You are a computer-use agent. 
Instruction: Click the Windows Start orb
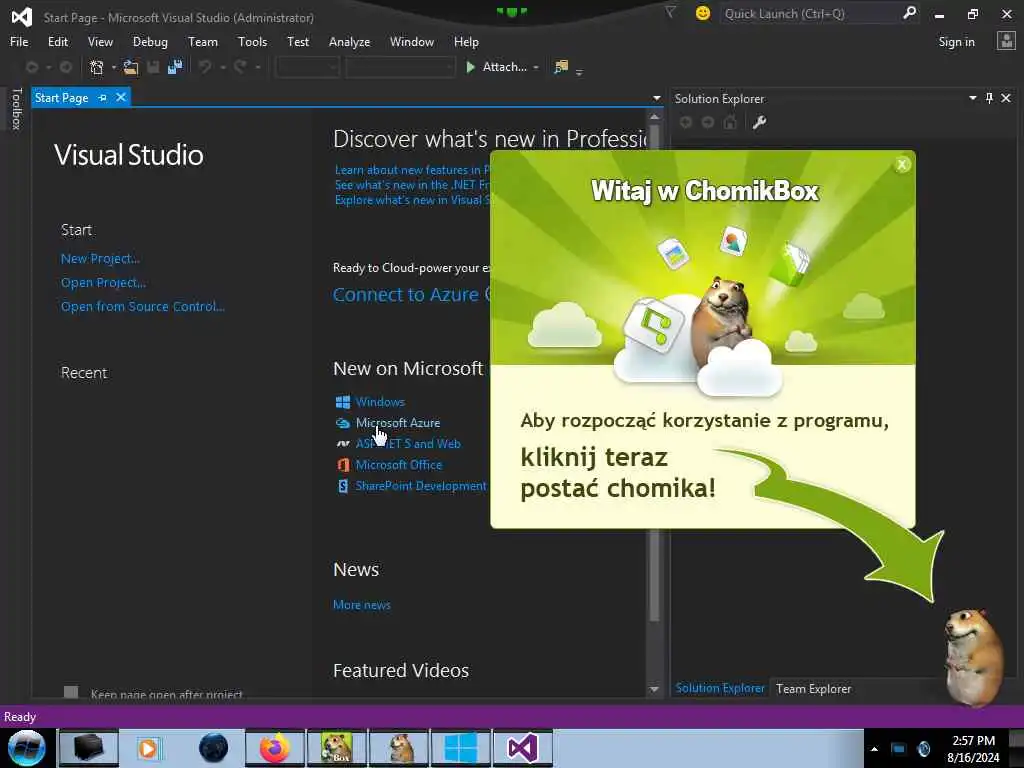(27, 748)
